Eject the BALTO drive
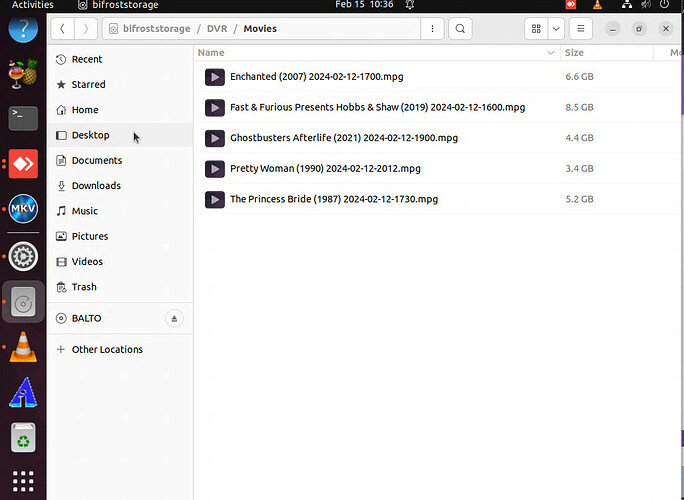 [174, 319]
